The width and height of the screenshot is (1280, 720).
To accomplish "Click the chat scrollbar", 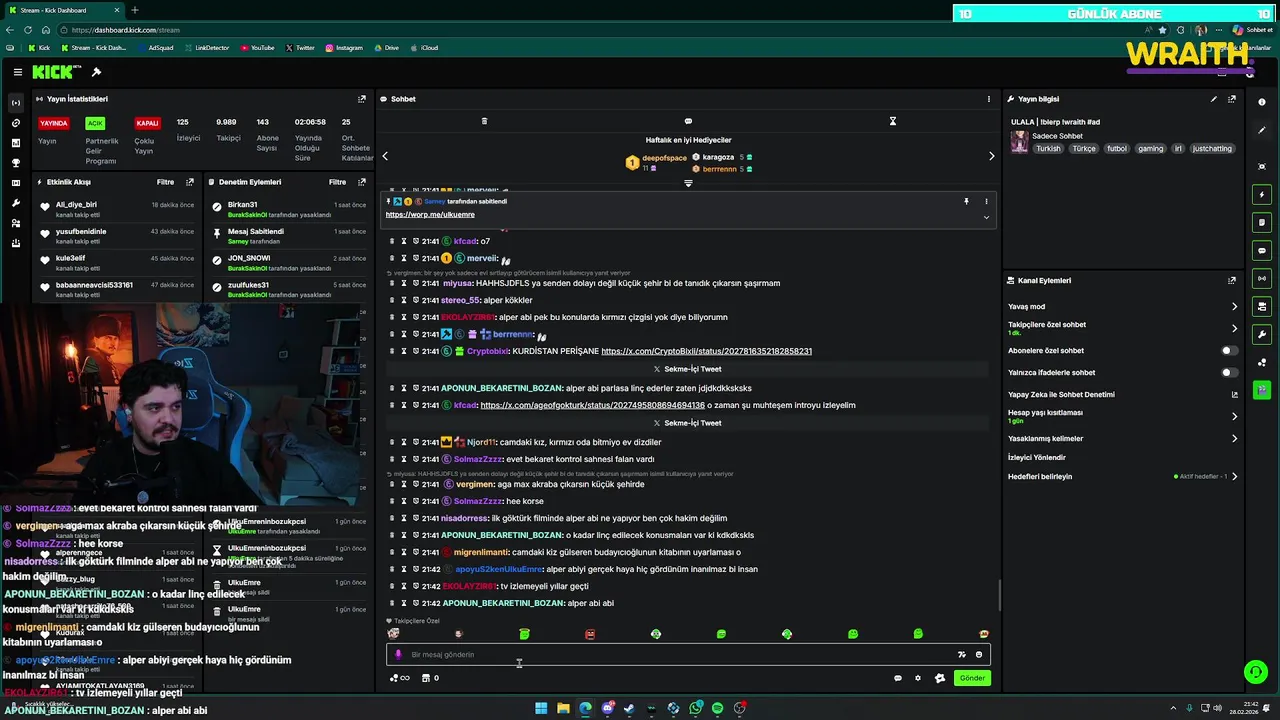I will [x=998, y=595].
